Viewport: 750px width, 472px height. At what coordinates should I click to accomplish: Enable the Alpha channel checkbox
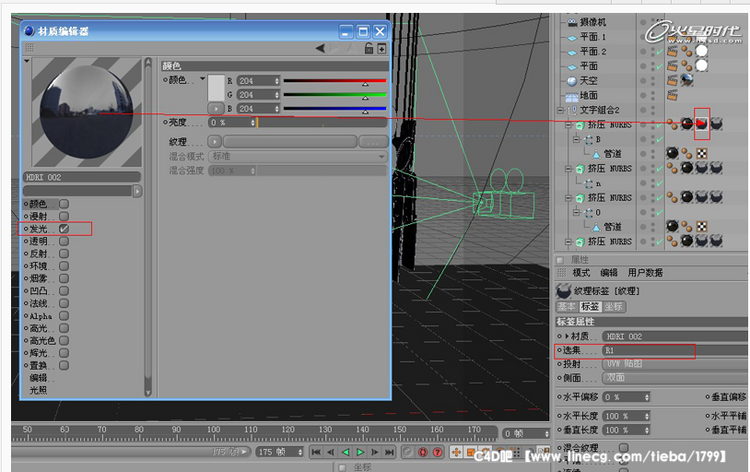(64, 316)
